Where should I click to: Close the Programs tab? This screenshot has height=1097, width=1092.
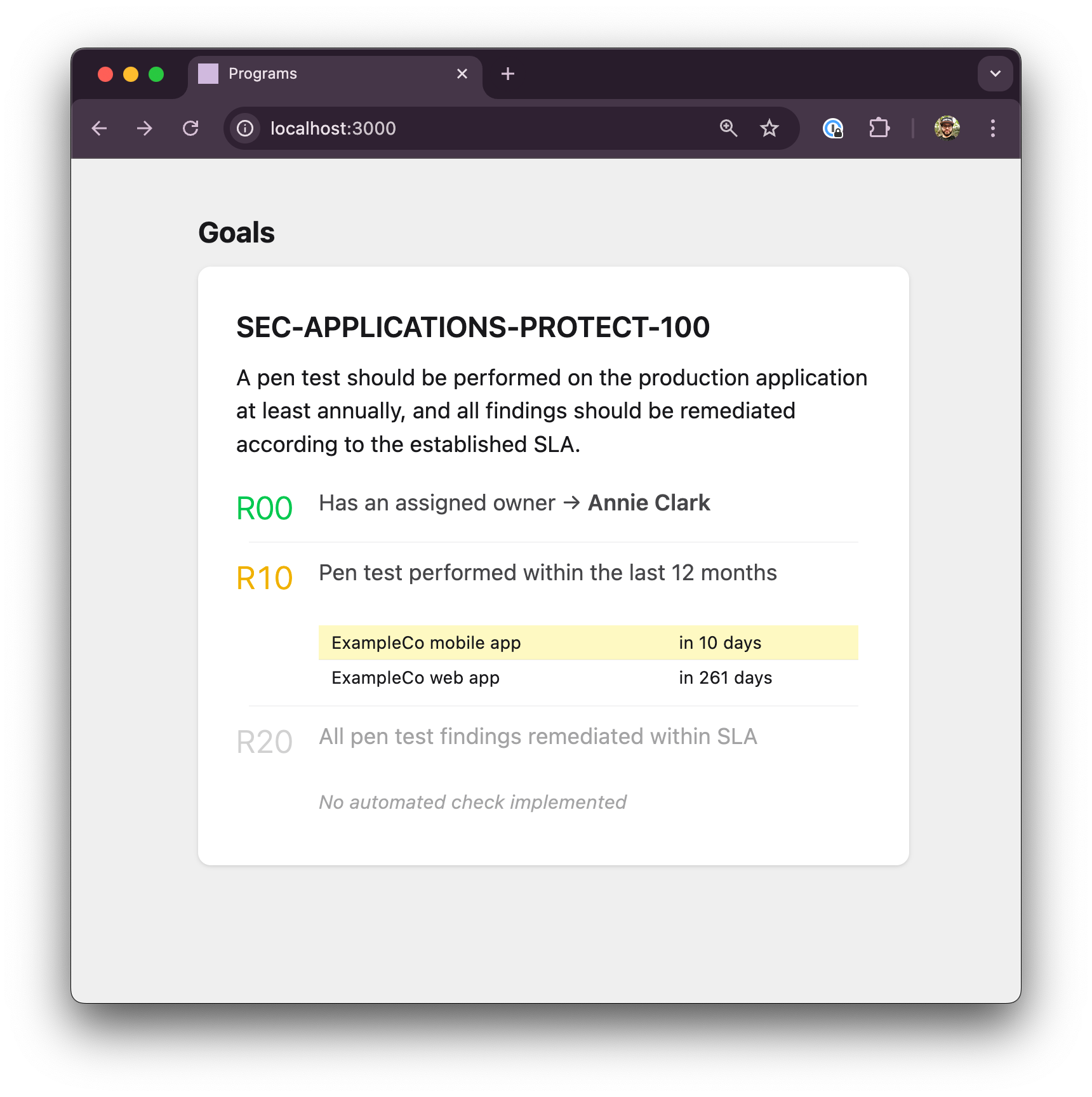(462, 74)
